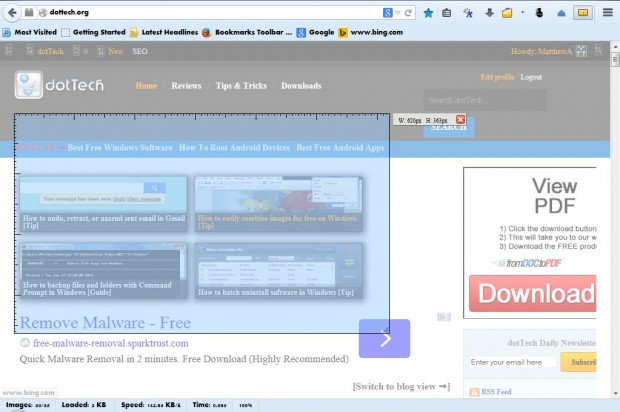Open the Google bookmark

pyautogui.click(x=316, y=32)
